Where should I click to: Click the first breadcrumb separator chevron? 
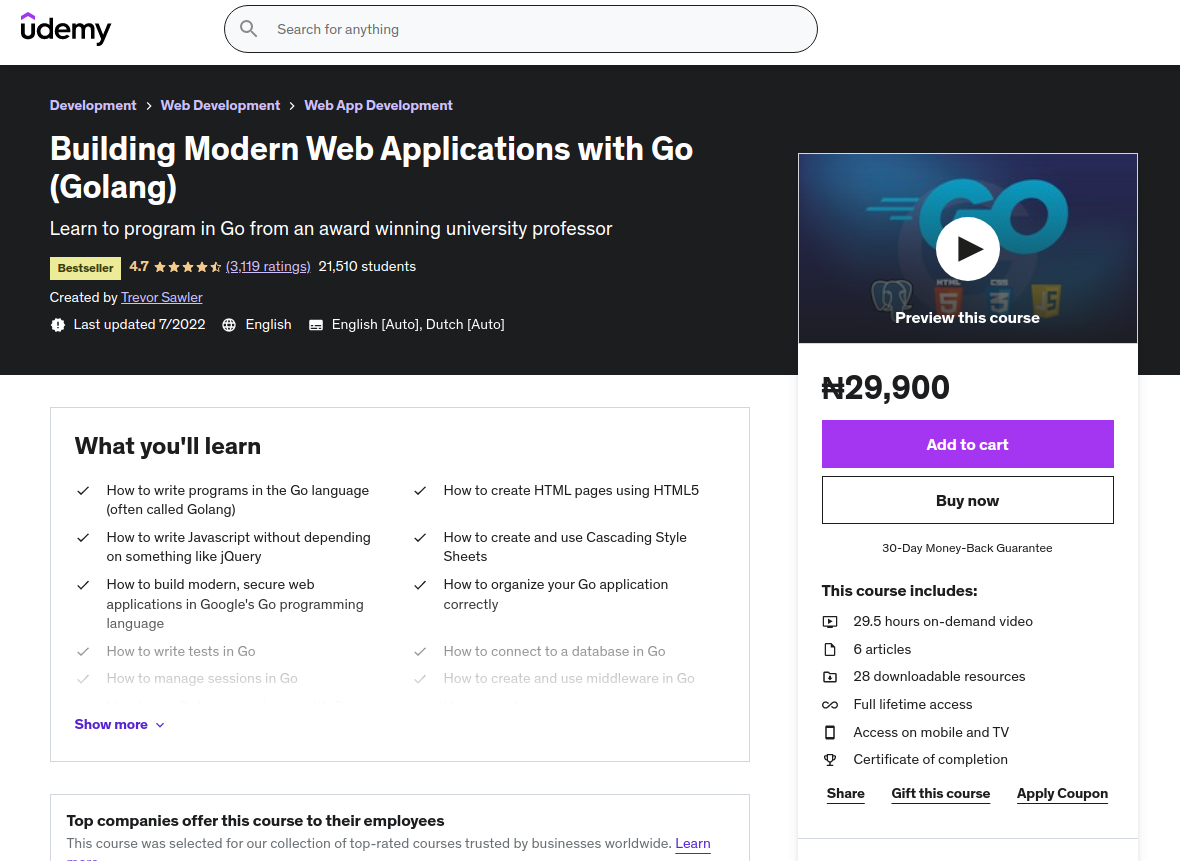click(149, 106)
